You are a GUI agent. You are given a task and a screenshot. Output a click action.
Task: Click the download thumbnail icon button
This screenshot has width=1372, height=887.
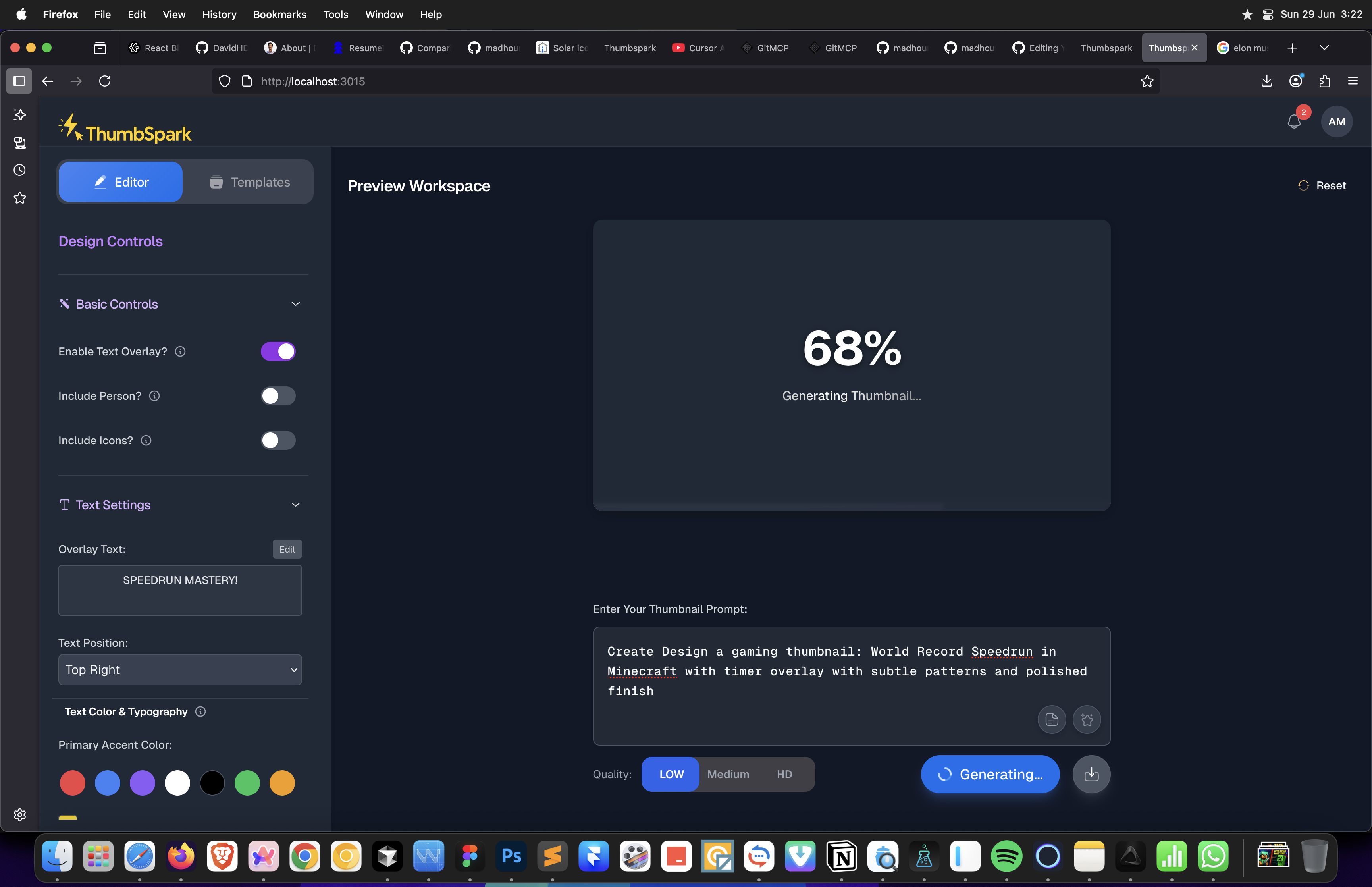1091,774
